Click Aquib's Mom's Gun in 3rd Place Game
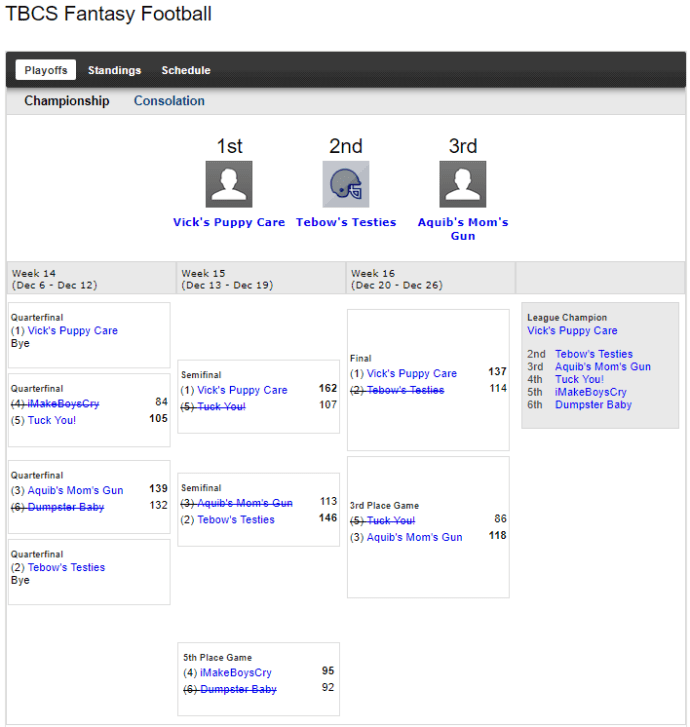This screenshot has width=690, height=727. 415,537
